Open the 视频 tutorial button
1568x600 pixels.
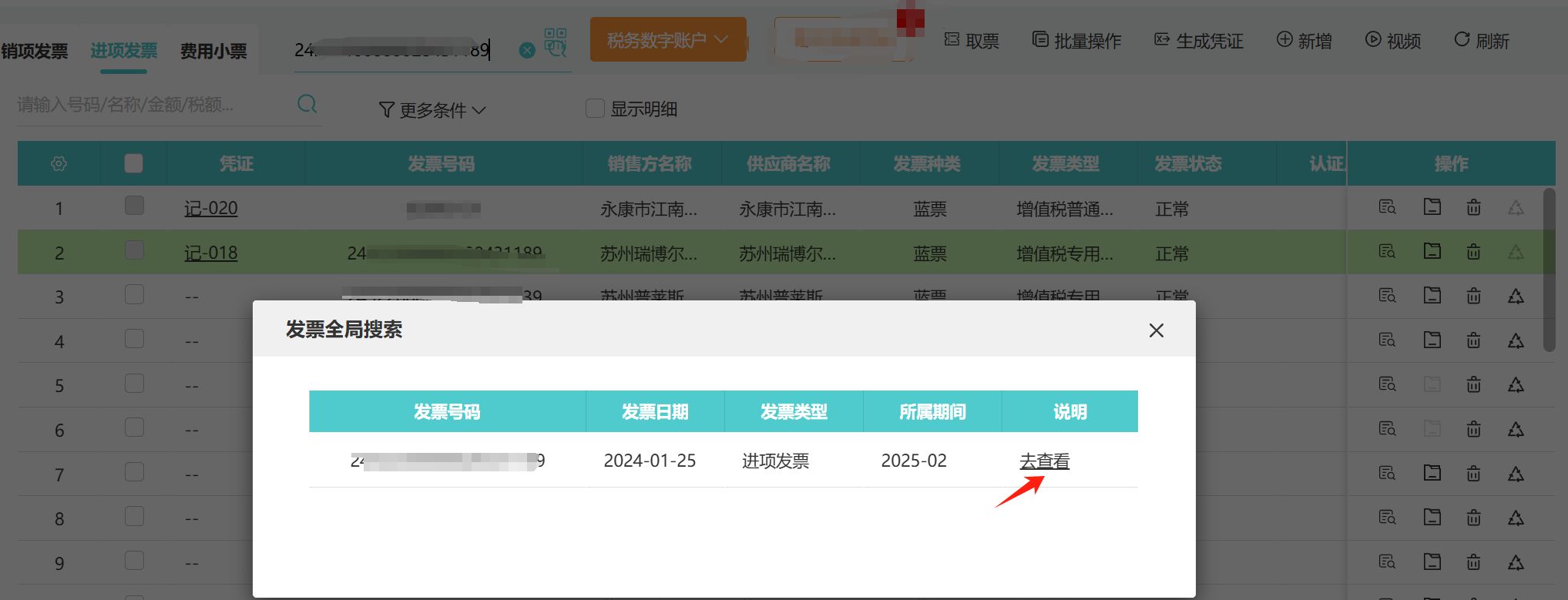(x=1393, y=41)
